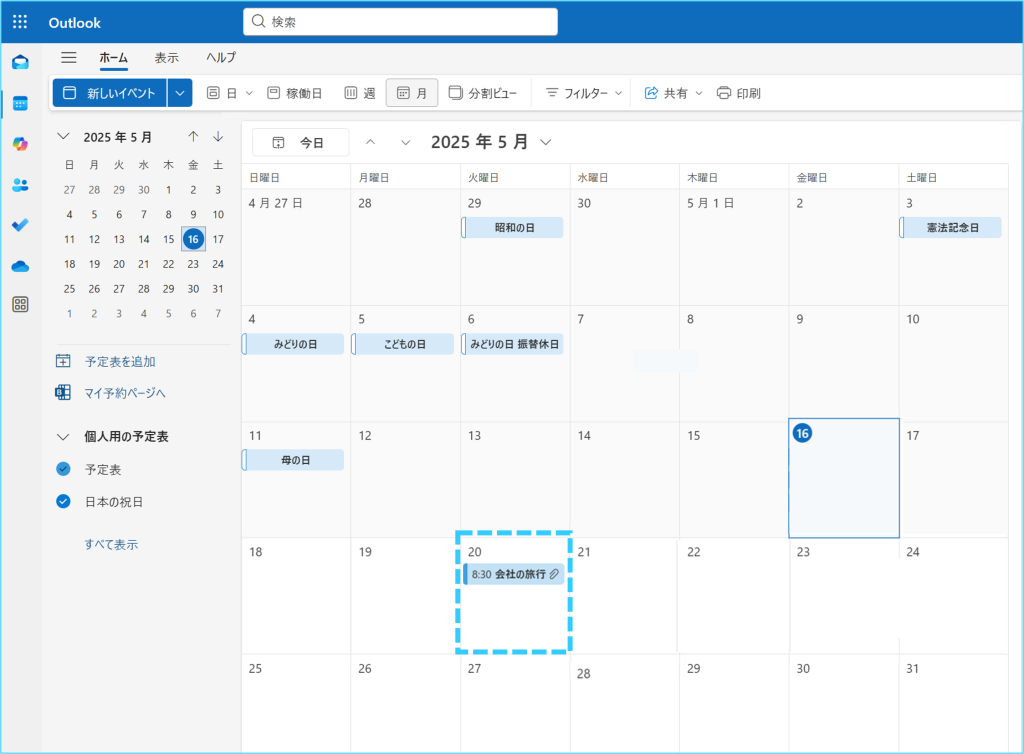Image resolution: width=1024 pixels, height=754 pixels.
Task: Open the Copilot icon in sidebar
Action: pos(20,144)
